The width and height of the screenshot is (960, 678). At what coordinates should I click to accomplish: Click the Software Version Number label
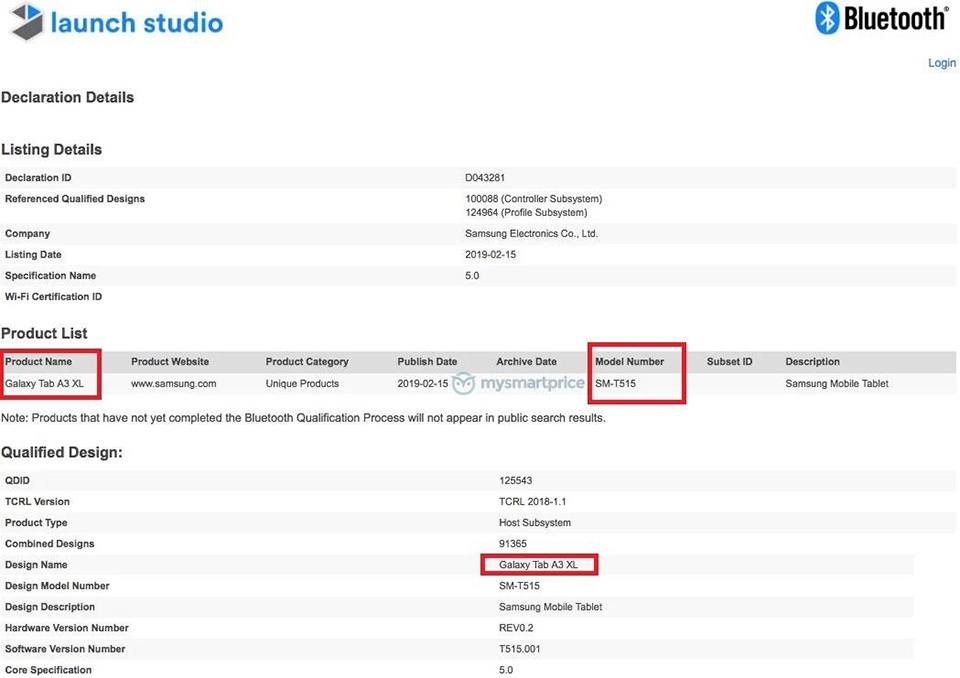(x=65, y=649)
